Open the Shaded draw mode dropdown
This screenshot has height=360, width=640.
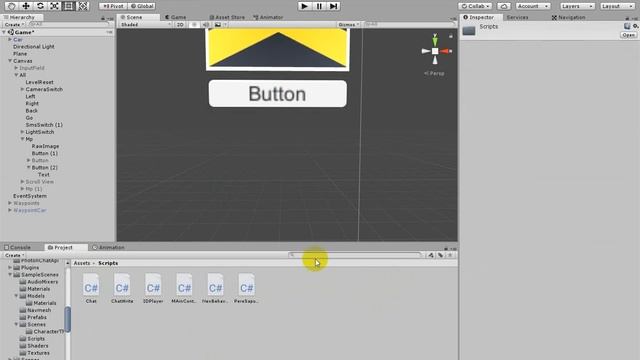(x=145, y=24)
